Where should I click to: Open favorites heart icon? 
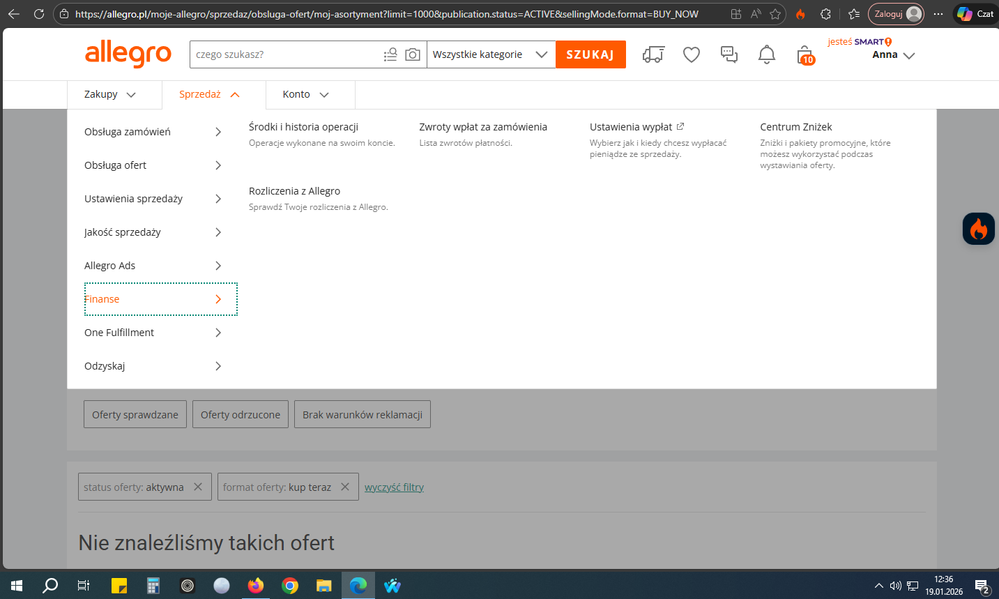pos(691,55)
